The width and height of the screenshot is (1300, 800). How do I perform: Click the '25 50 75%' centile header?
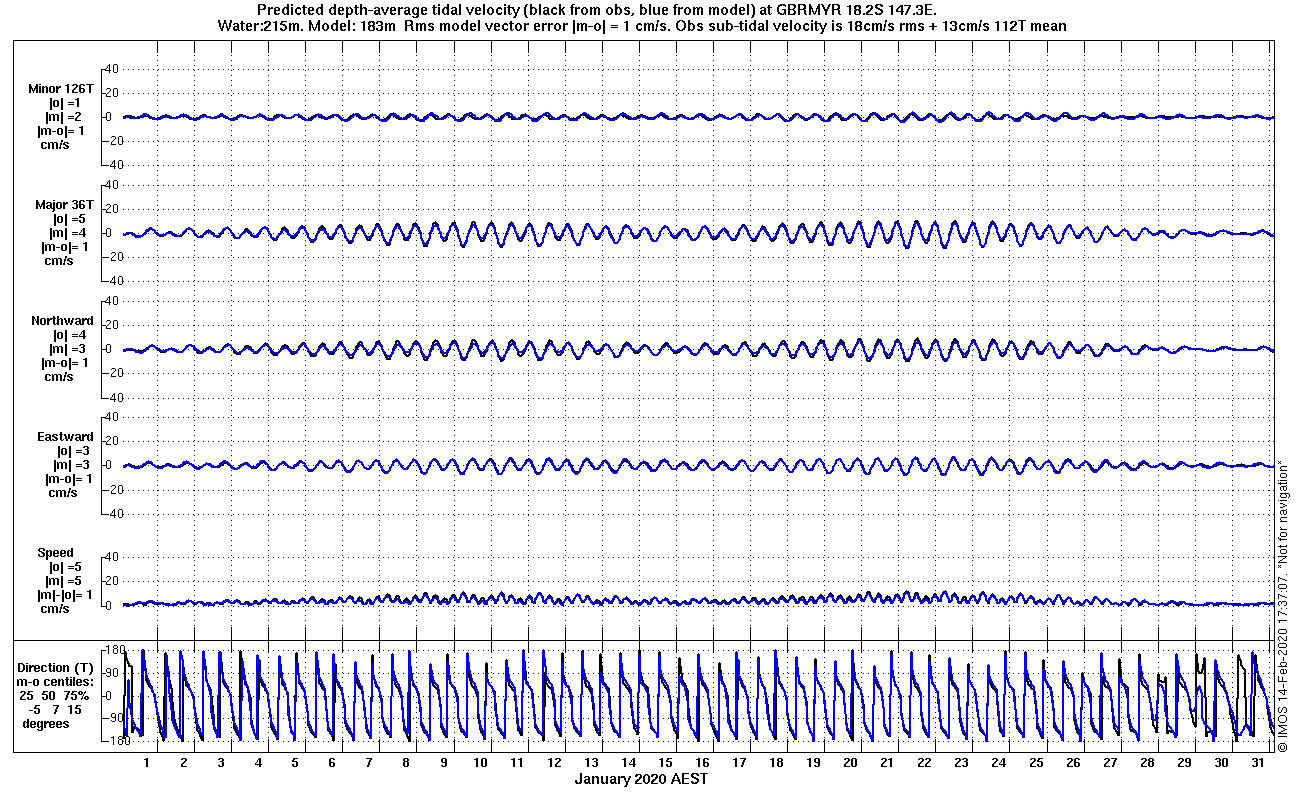55,696
